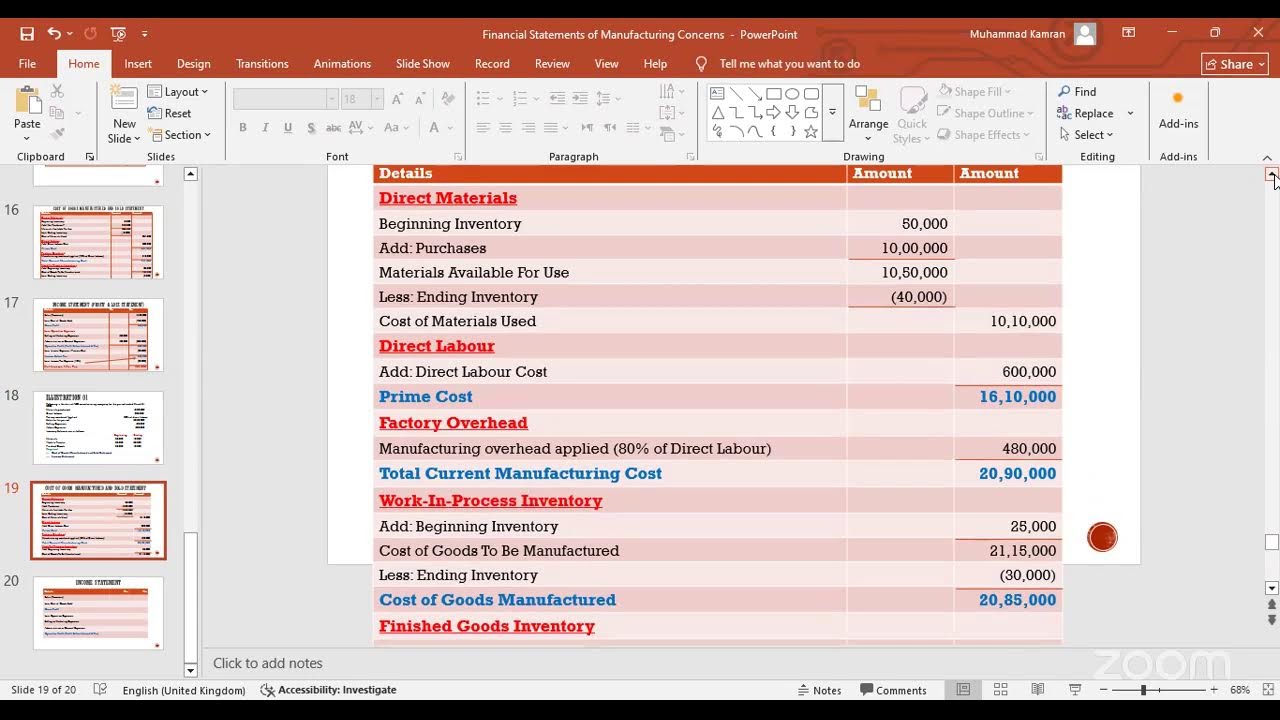The height and width of the screenshot is (720, 1280).
Task: Save the presentation with the Save icon
Action: coord(27,34)
